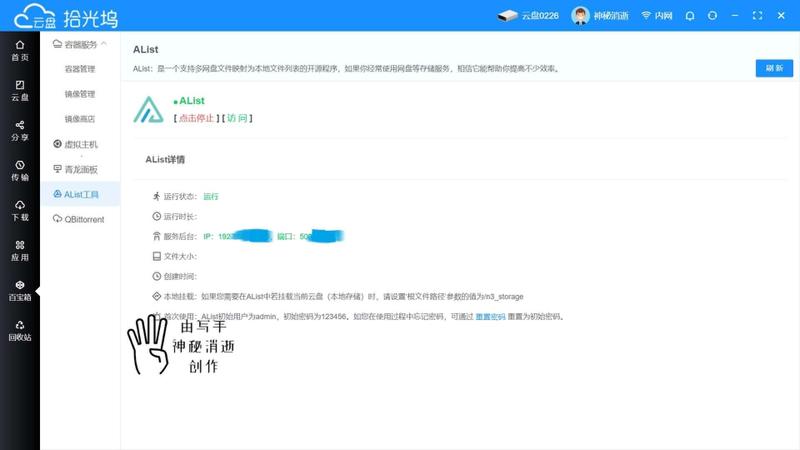This screenshot has height=450, width=800.
Task: Click the green 运行 status text
Action: (211, 196)
